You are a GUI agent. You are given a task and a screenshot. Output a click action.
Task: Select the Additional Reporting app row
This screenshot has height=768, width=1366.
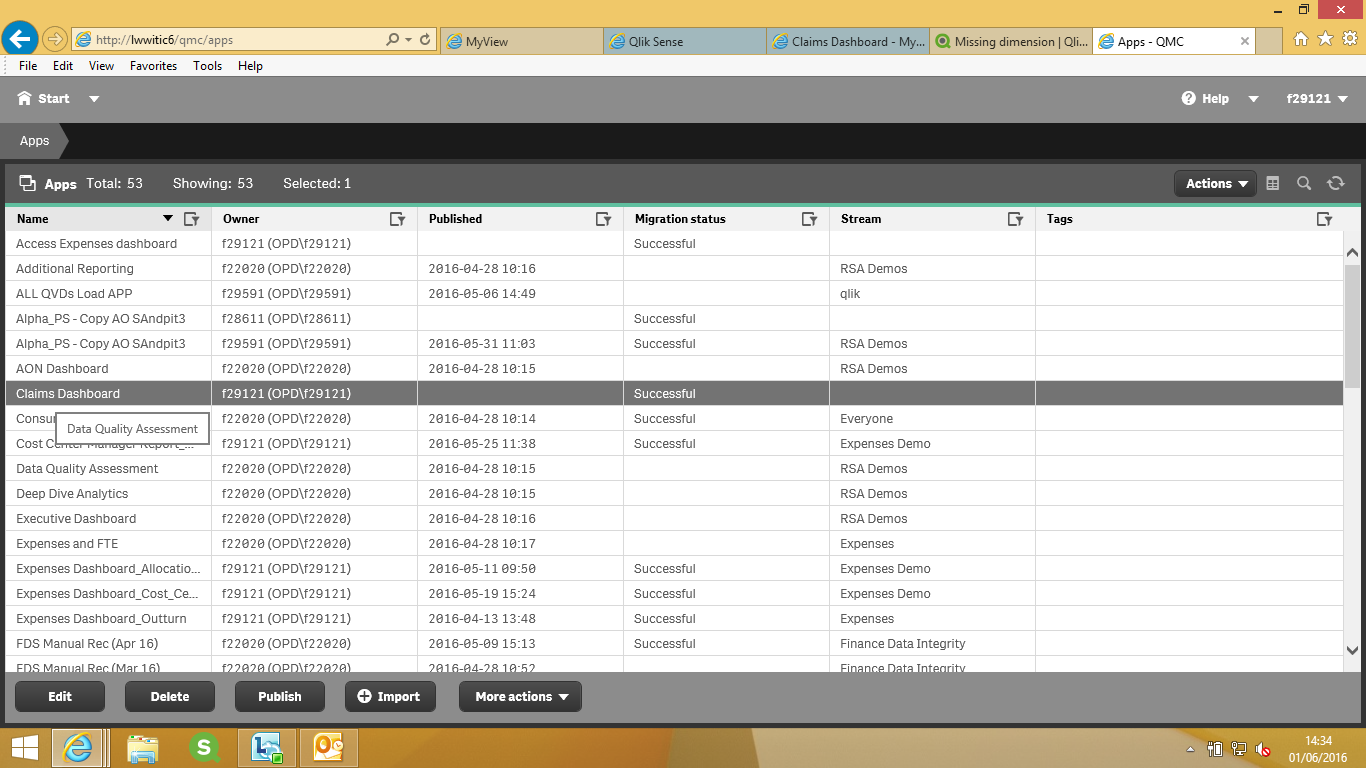(x=675, y=269)
